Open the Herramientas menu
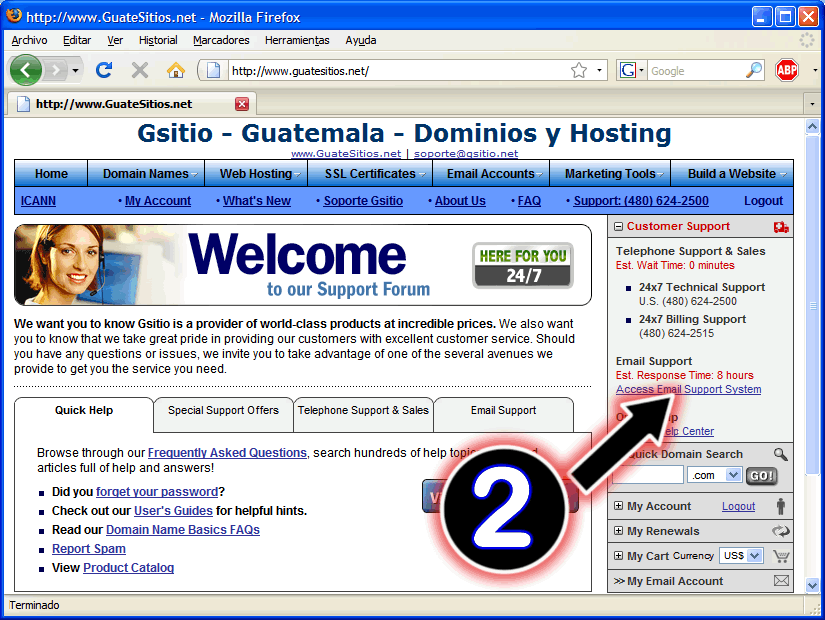This screenshot has height=620, width=825. (297, 41)
